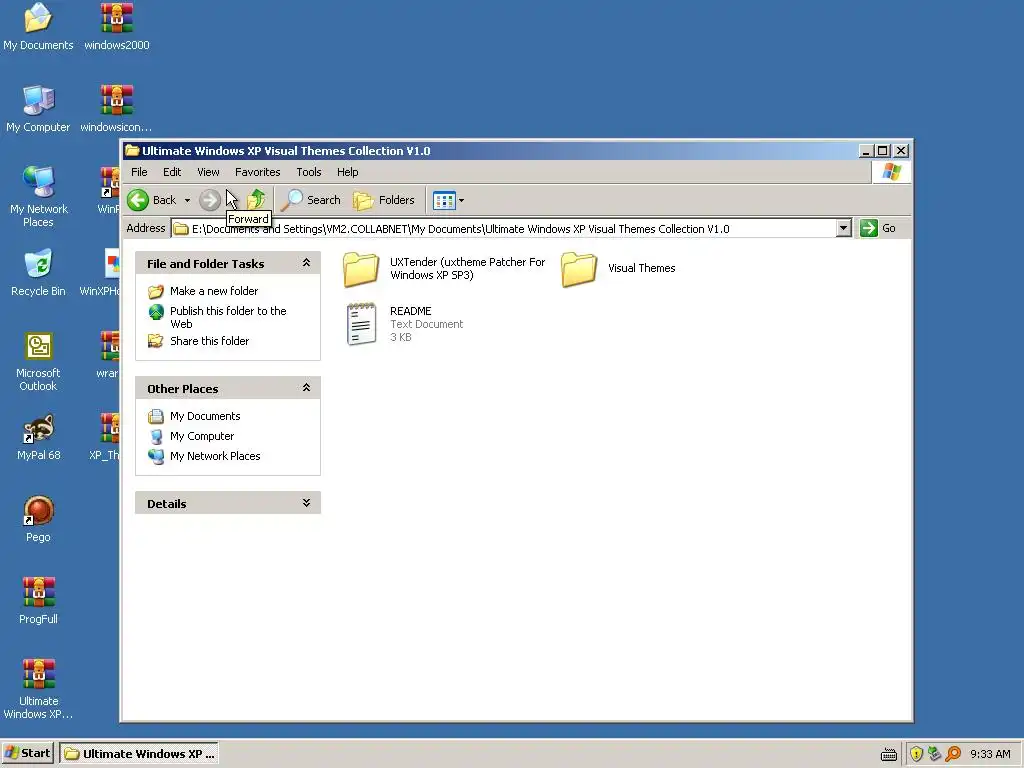The height and width of the screenshot is (768, 1024).
Task: Click the Ultimate Windows XP taskbar button
Action: pos(139,754)
